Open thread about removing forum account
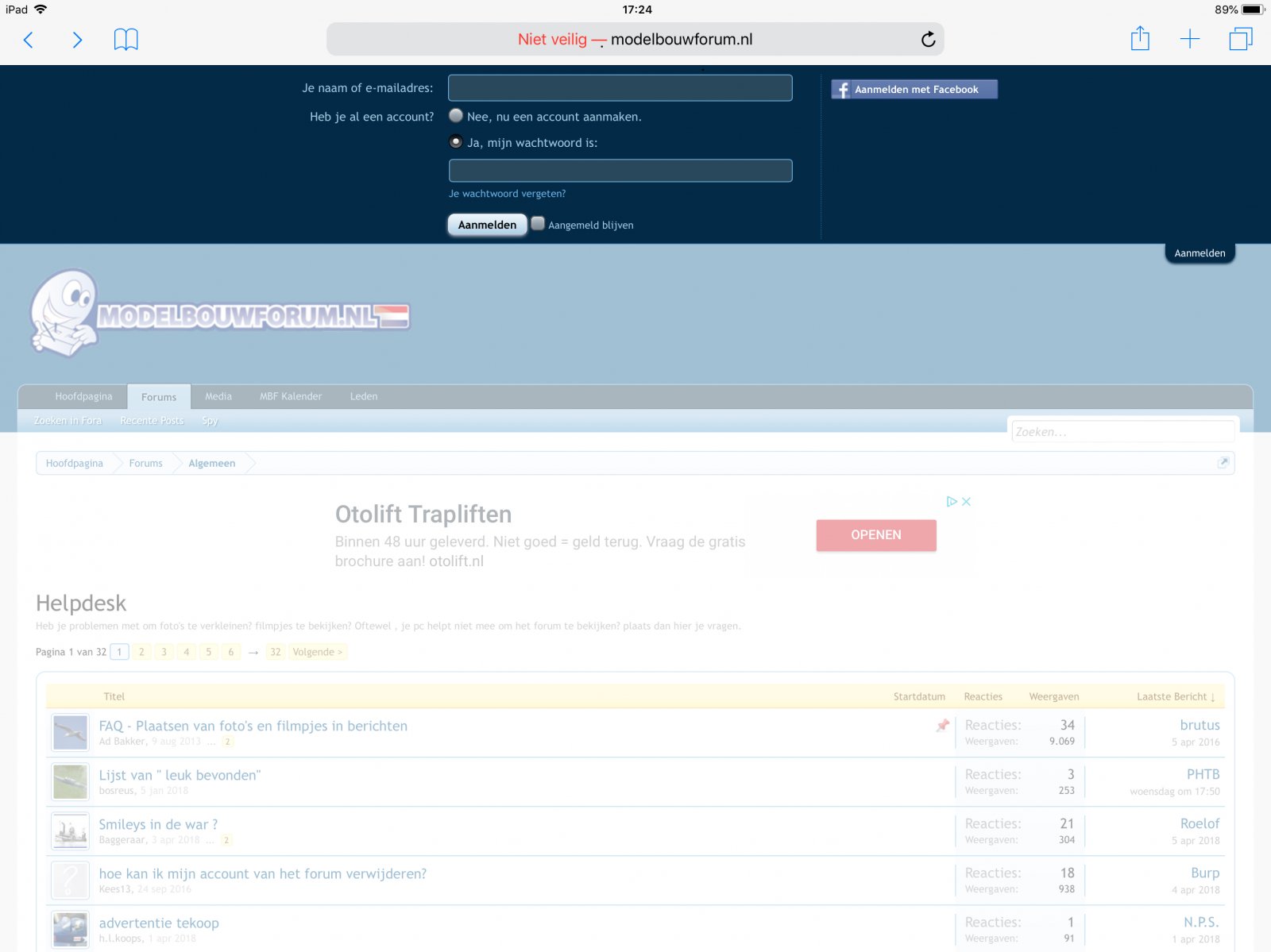This screenshot has height=952, width=1271. 263,873
